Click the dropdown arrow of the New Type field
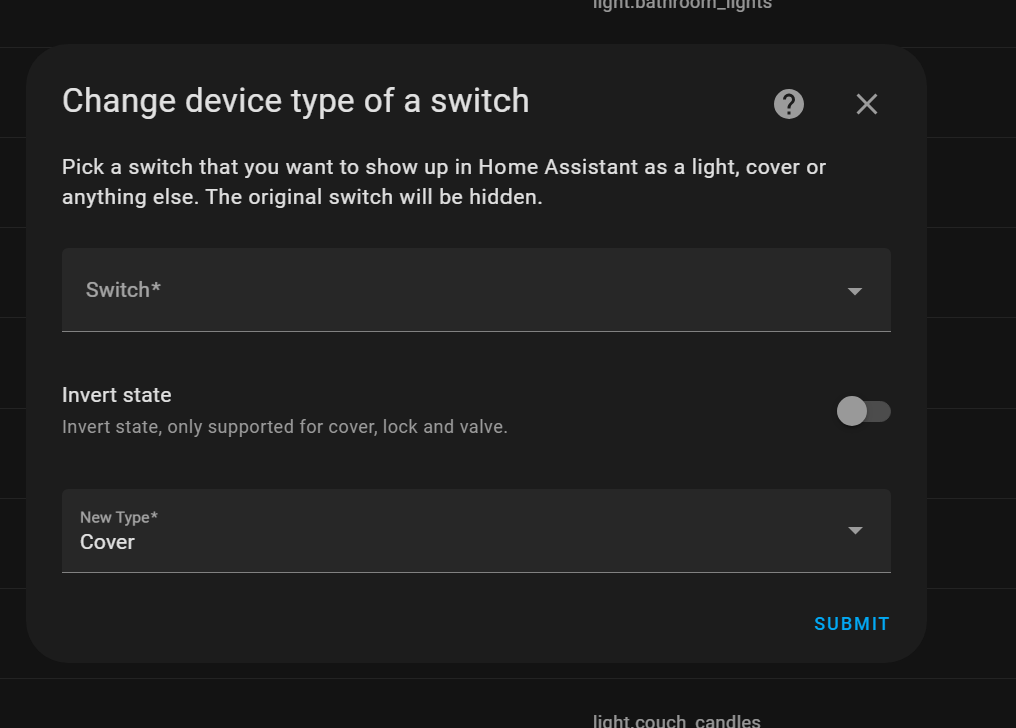The height and width of the screenshot is (728, 1016). pyautogui.click(x=855, y=531)
